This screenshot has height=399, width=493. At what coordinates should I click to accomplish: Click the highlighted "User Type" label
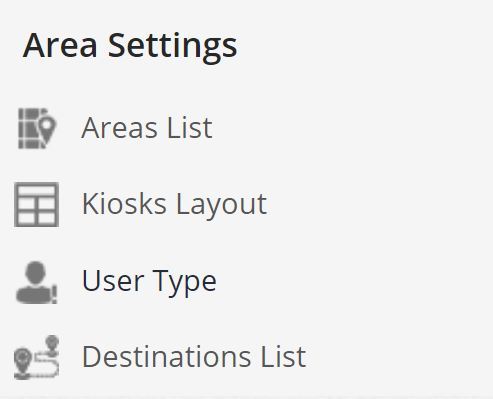149,282
